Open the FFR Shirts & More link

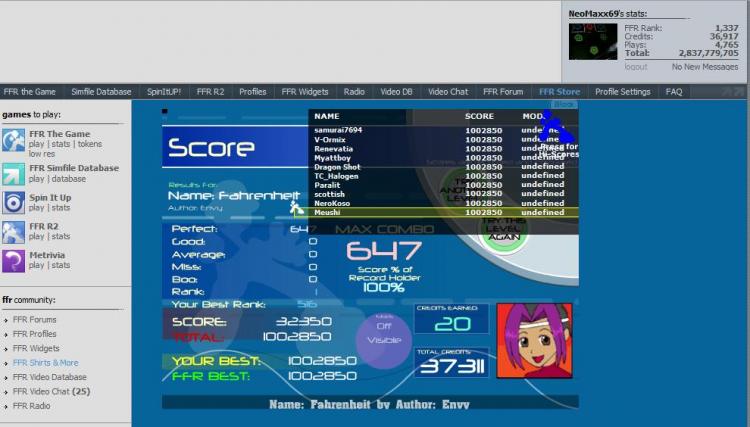tap(45, 362)
